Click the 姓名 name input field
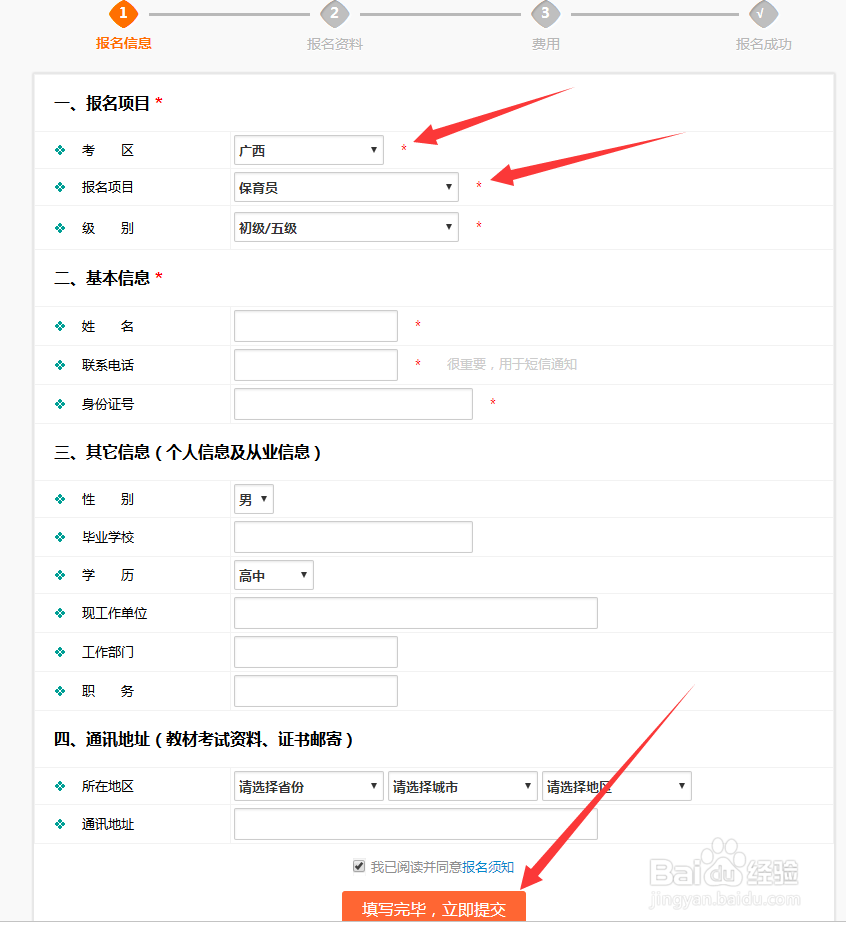The height and width of the screenshot is (928, 846). click(x=315, y=326)
